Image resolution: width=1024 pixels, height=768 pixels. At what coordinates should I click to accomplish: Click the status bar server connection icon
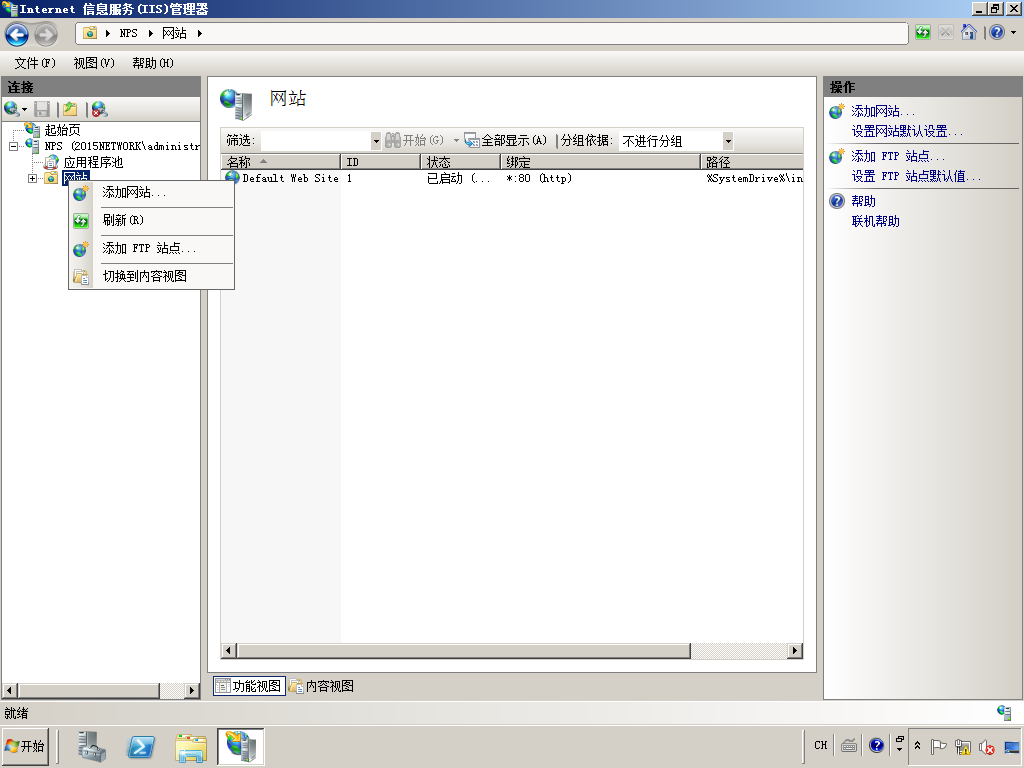(x=1004, y=713)
